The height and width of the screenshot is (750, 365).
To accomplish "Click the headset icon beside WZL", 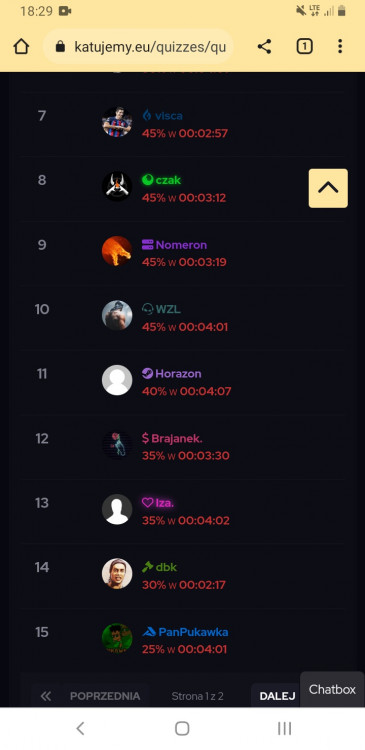I will point(147,309).
